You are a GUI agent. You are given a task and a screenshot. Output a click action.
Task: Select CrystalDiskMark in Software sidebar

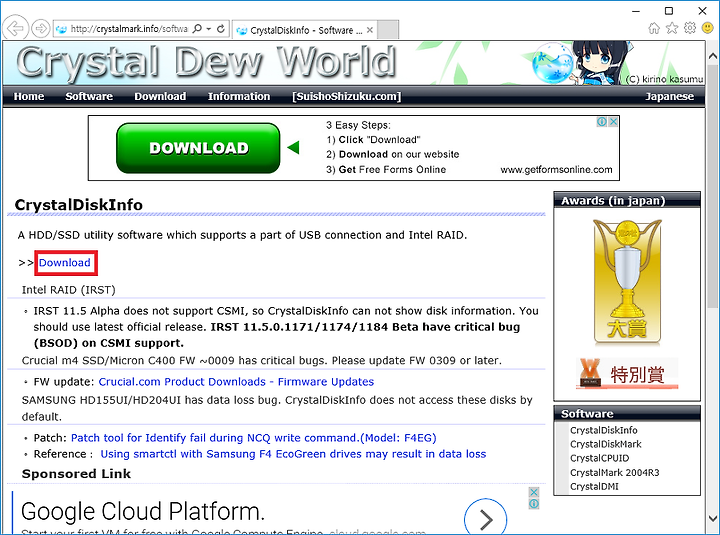click(x=606, y=444)
